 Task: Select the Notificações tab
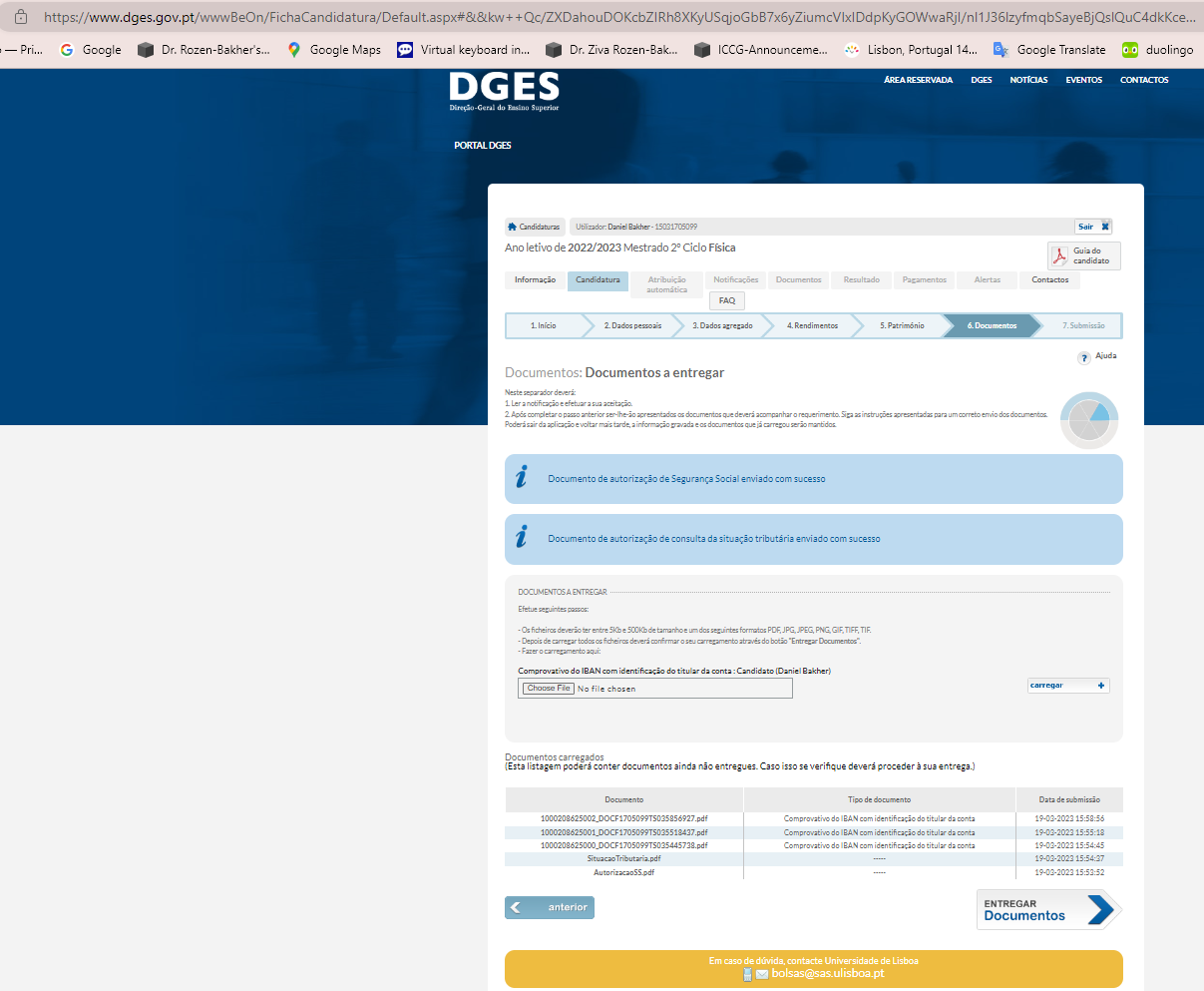[x=736, y=280]
